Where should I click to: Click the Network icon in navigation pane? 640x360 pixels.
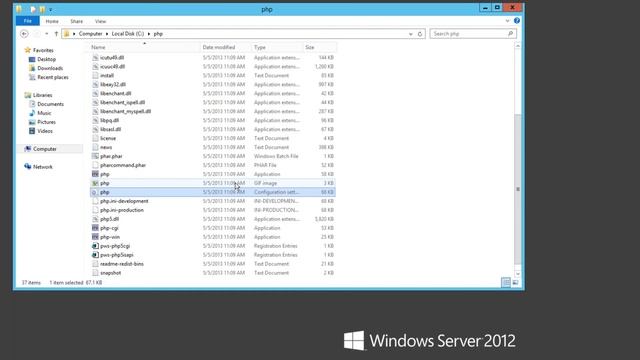(27, 167)
